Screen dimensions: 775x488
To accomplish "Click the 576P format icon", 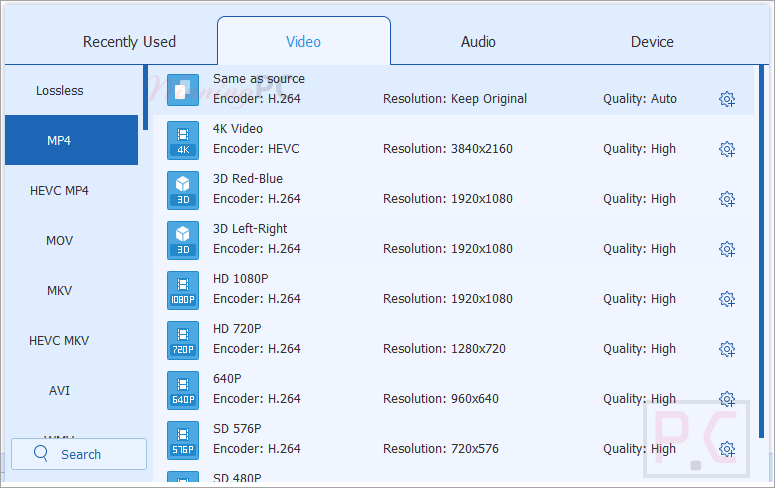I will click(x=183, y=440).
